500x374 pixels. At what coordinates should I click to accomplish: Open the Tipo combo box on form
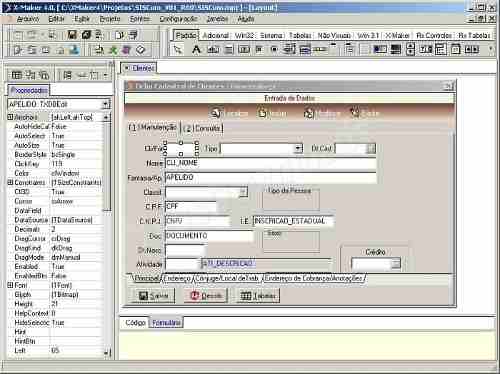(299, 148)
